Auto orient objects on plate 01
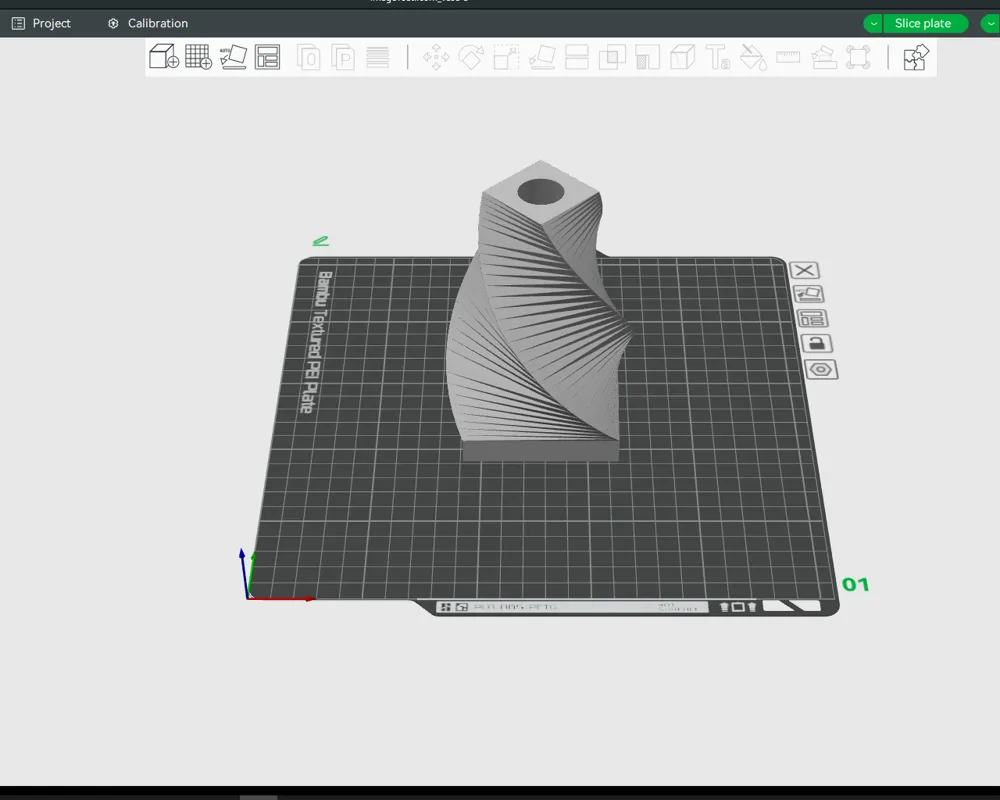 (x=808, y=294)
